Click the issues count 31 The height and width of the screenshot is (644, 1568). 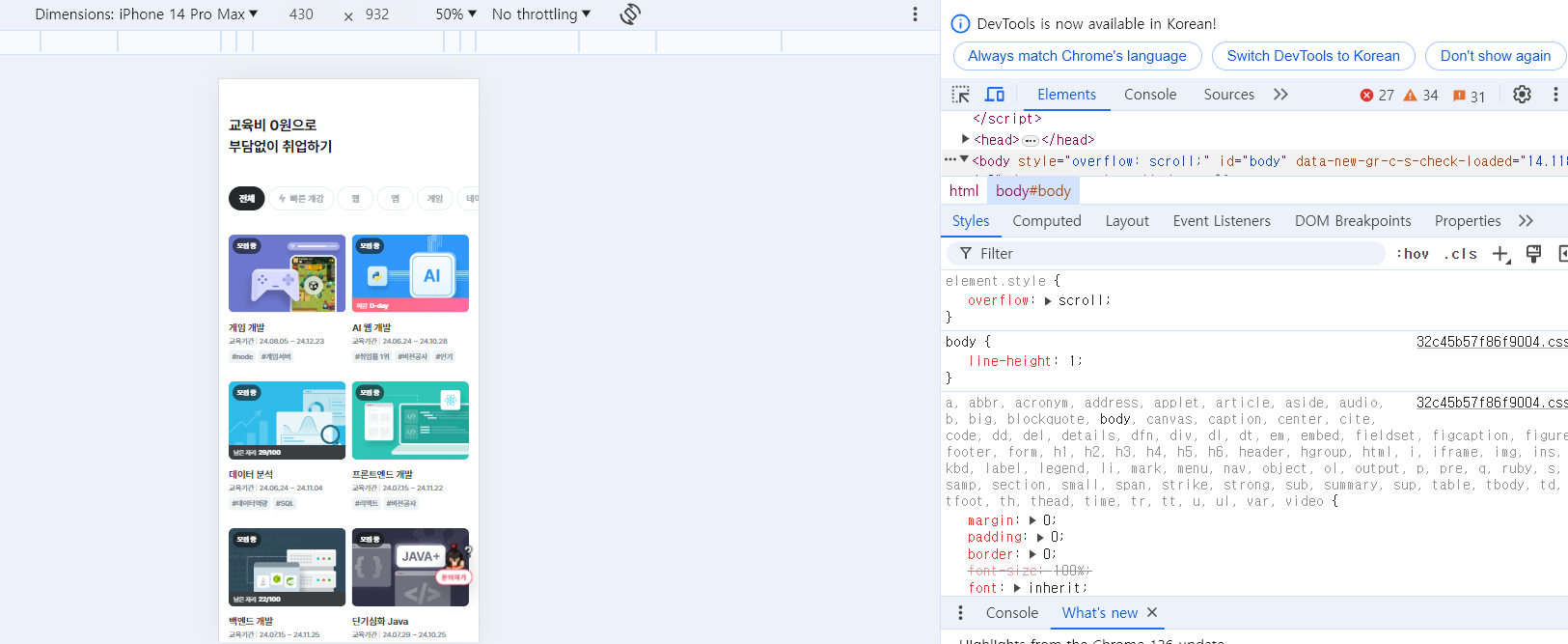pyautogui.click(x=1469, y=96)
